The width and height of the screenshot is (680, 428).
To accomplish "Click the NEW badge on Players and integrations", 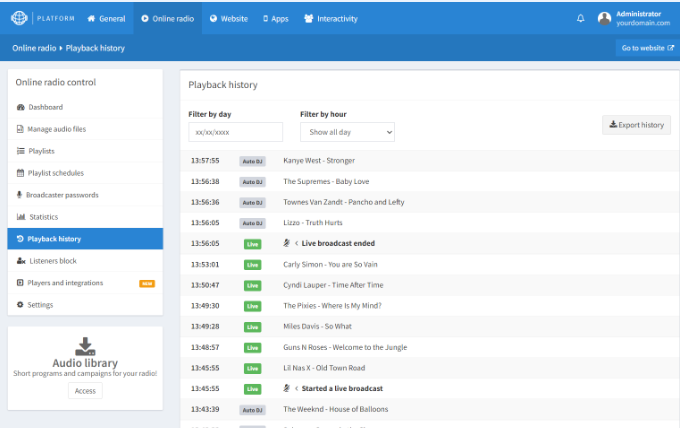I will [147, 284].
